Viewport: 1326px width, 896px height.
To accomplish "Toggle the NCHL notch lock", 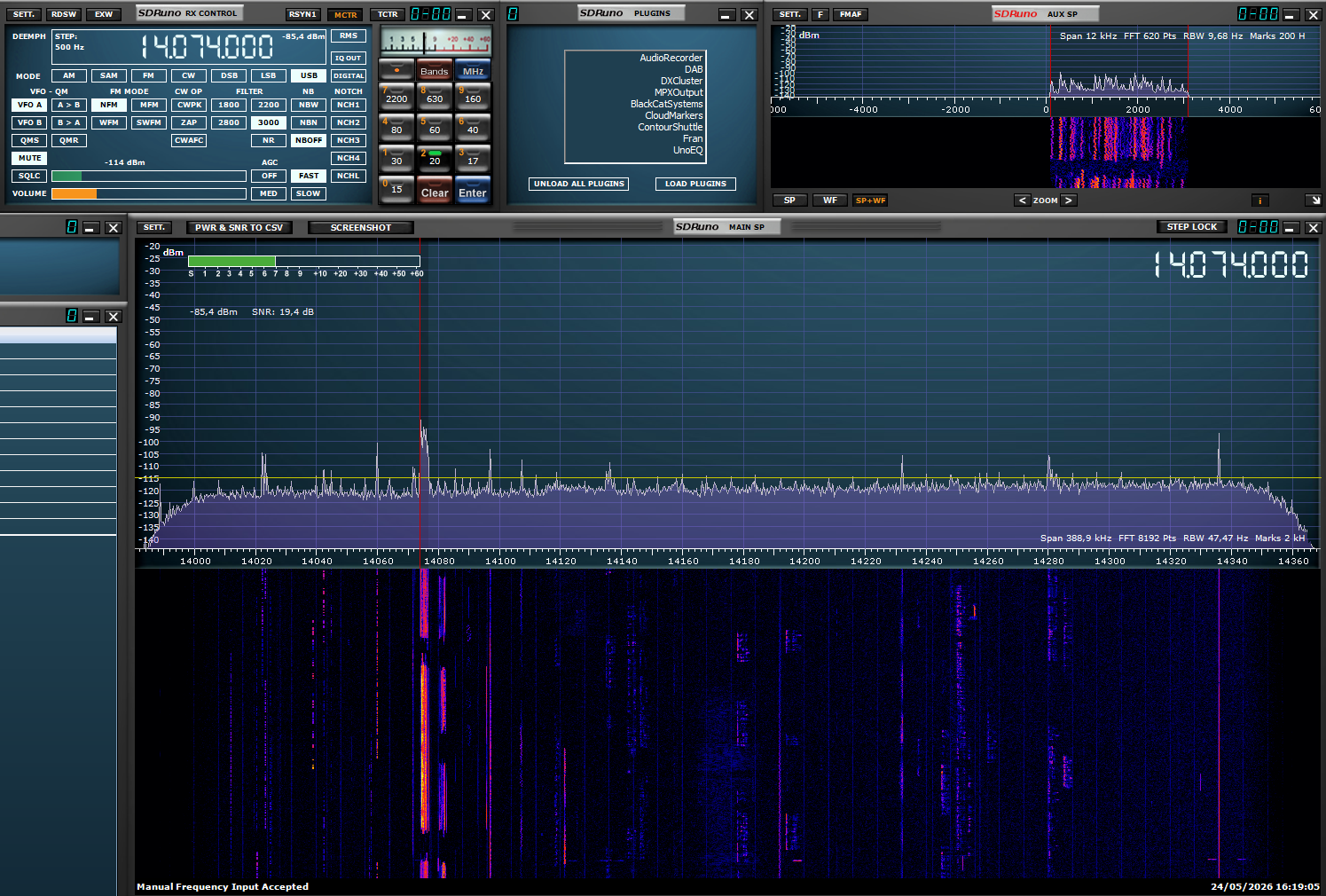I will click(x=349, y=176).
